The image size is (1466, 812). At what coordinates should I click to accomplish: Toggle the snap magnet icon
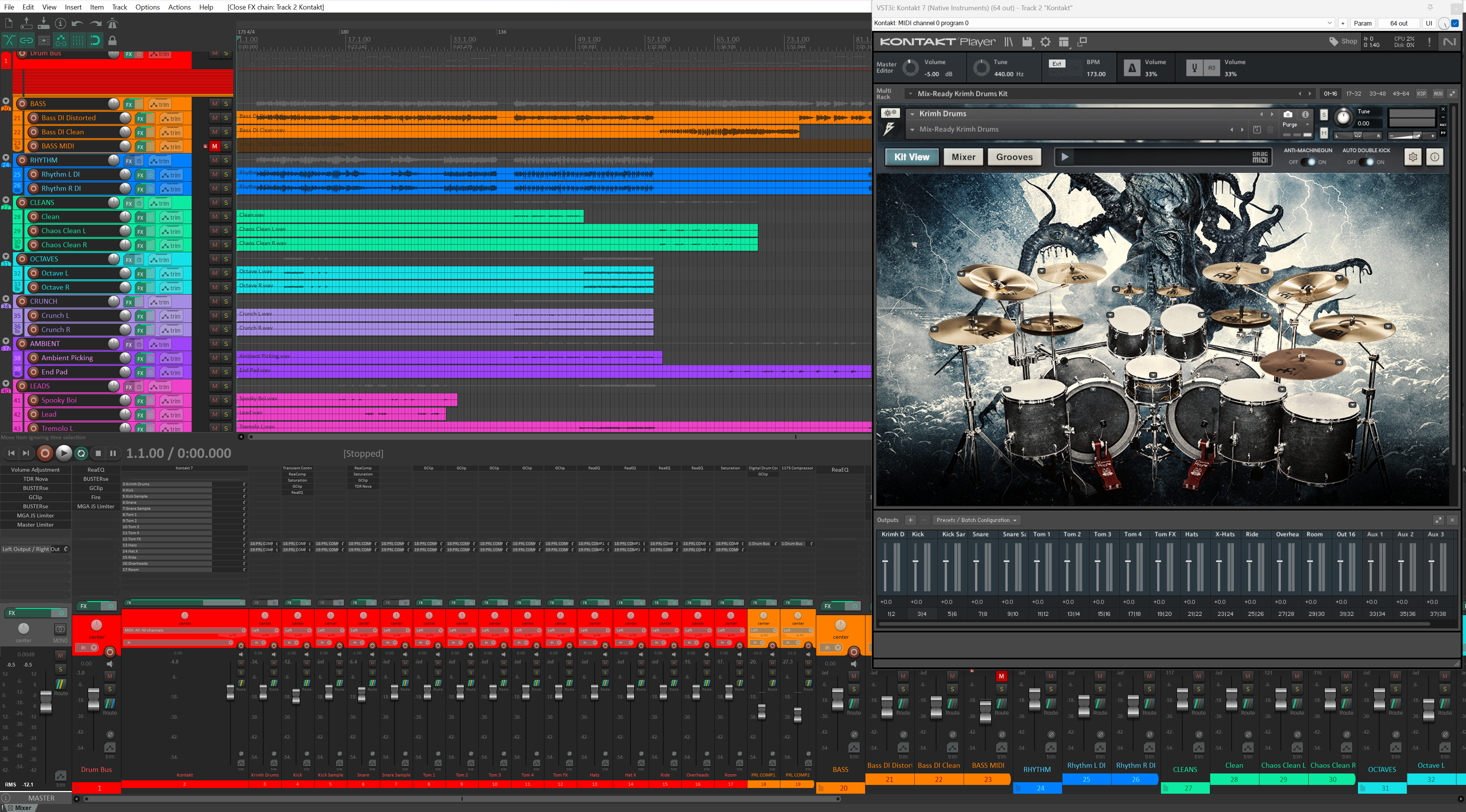click(x=95, y=40)
